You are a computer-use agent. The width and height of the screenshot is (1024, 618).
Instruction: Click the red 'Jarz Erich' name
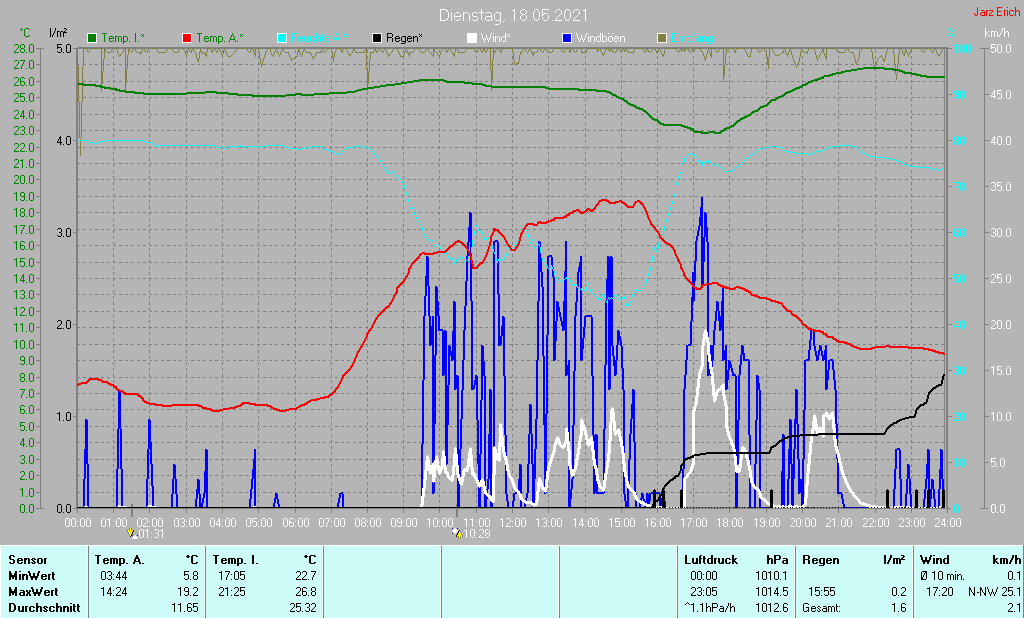click(x=997, y=12)
